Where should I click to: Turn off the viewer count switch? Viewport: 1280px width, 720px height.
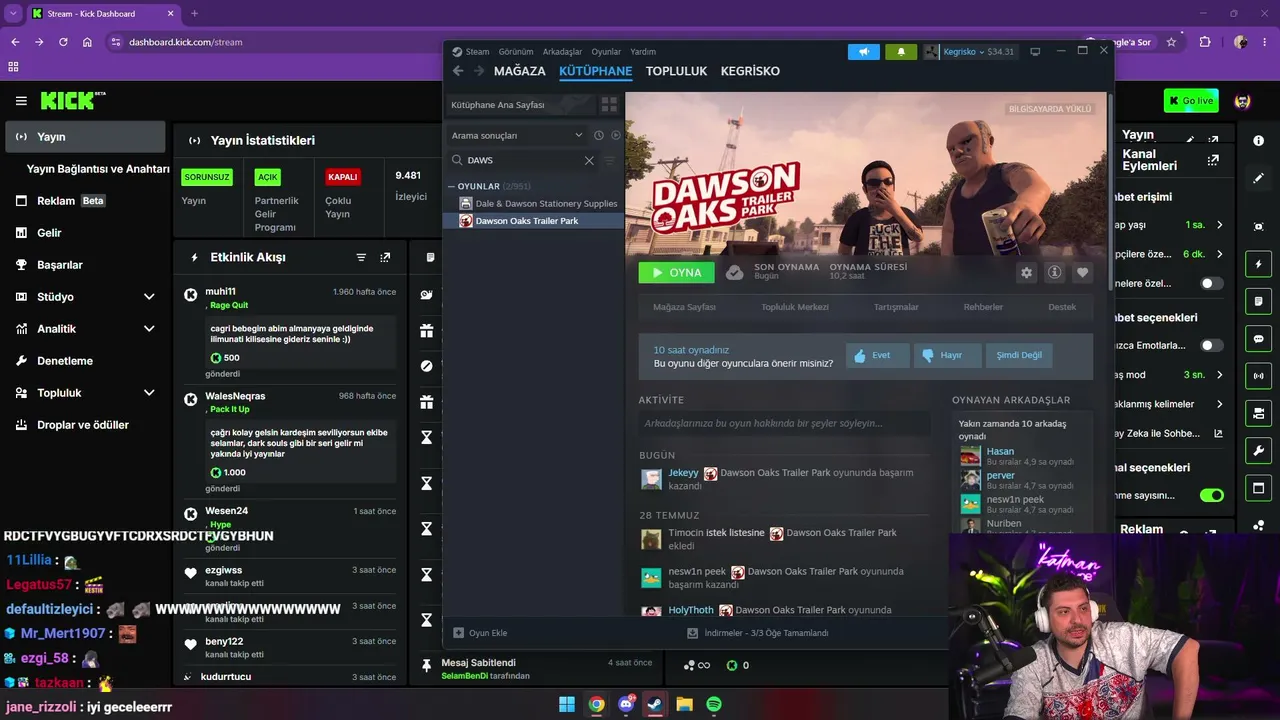(1211, 495)
